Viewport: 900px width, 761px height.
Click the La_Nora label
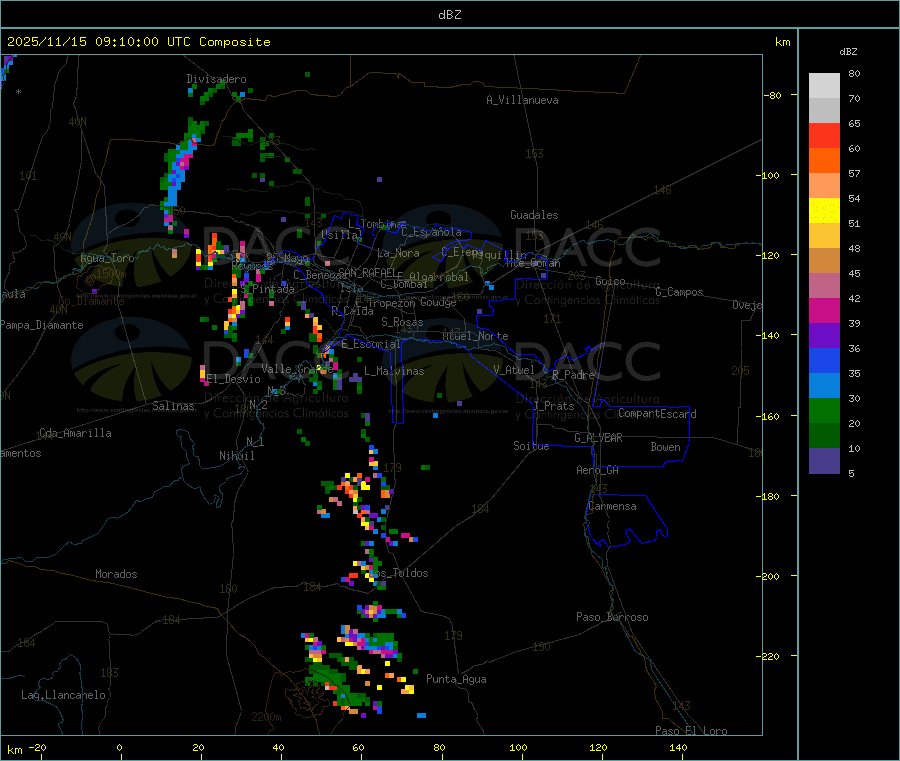pos(398,253)
